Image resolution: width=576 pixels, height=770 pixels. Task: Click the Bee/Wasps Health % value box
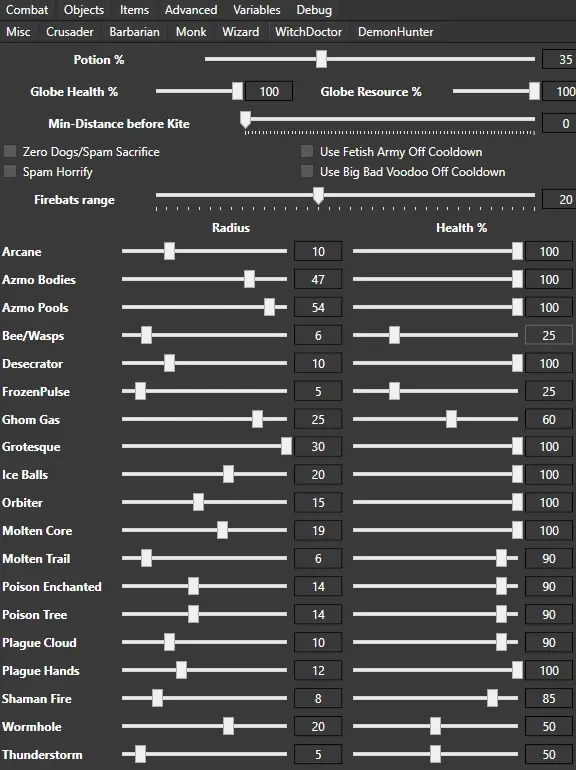point(549,335)
